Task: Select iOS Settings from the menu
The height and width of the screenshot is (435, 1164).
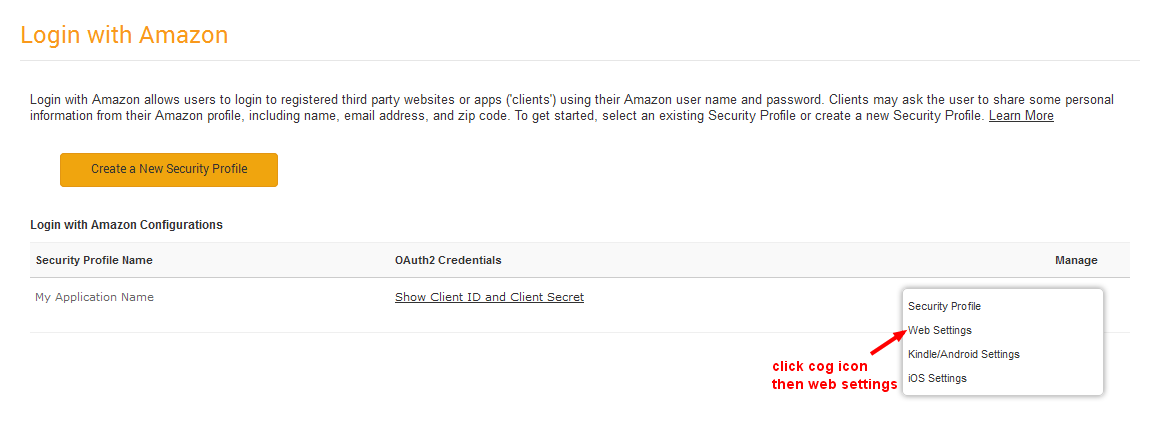Action: click(937, 378)
